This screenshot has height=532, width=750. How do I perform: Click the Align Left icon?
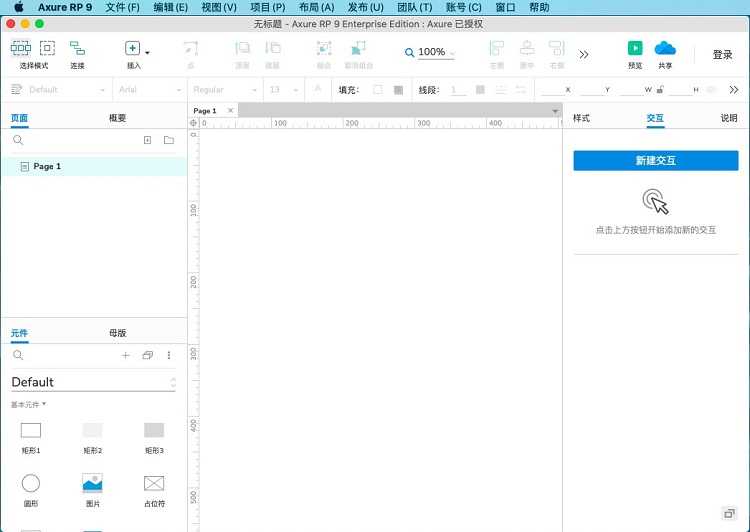click(x=496, y=48)
